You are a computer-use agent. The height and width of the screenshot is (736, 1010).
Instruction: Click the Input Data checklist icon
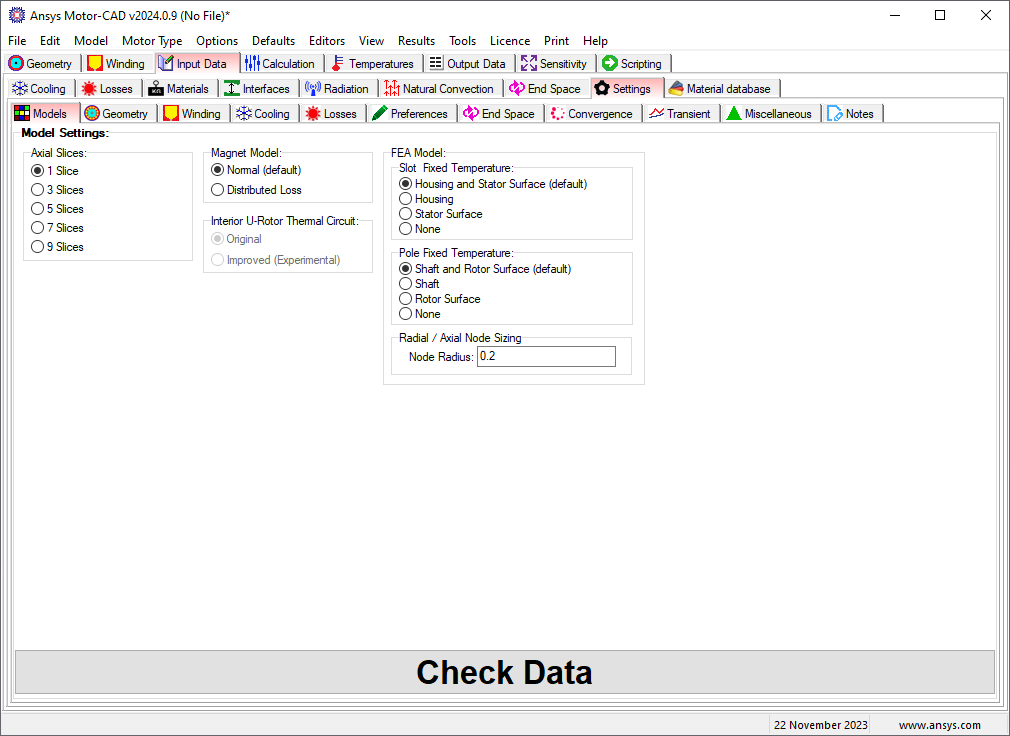tap(166, 63)
